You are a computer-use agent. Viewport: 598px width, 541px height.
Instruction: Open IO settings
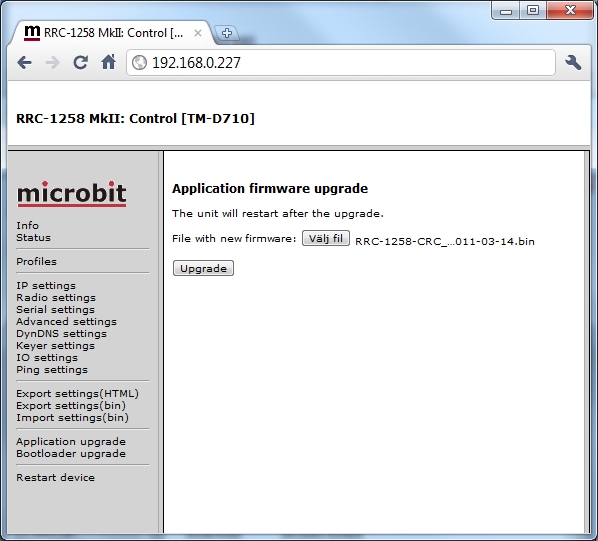pyautogui.click(x=47, y=358)
